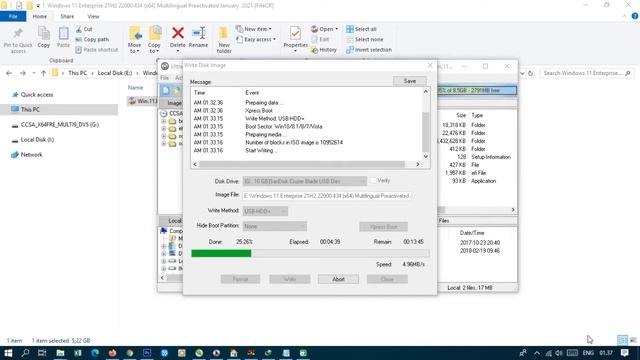Click the taskbar search magnifier
640x360 pixels.
[x=25, y=353]
